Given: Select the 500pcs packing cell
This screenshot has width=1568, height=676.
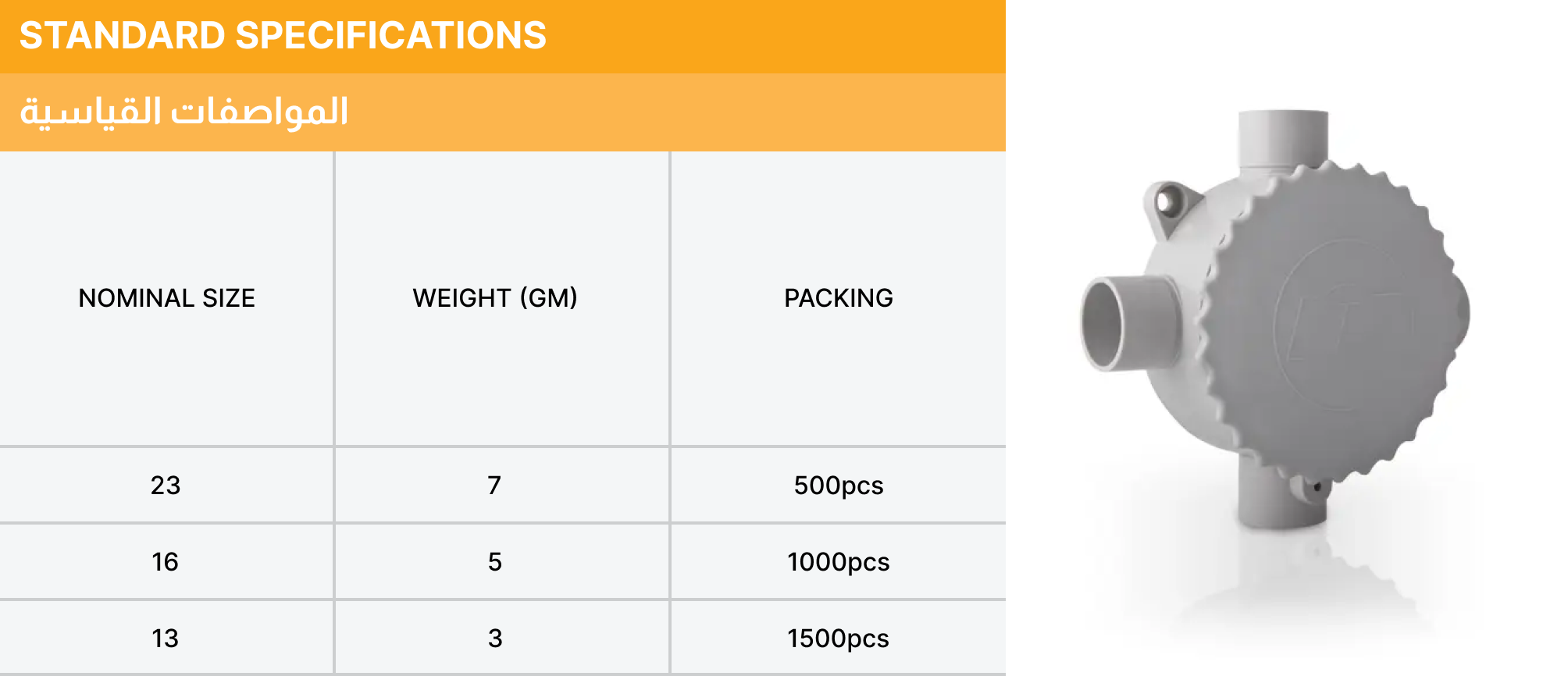Looking at the screenshot, I should click(x=839, y=485).
